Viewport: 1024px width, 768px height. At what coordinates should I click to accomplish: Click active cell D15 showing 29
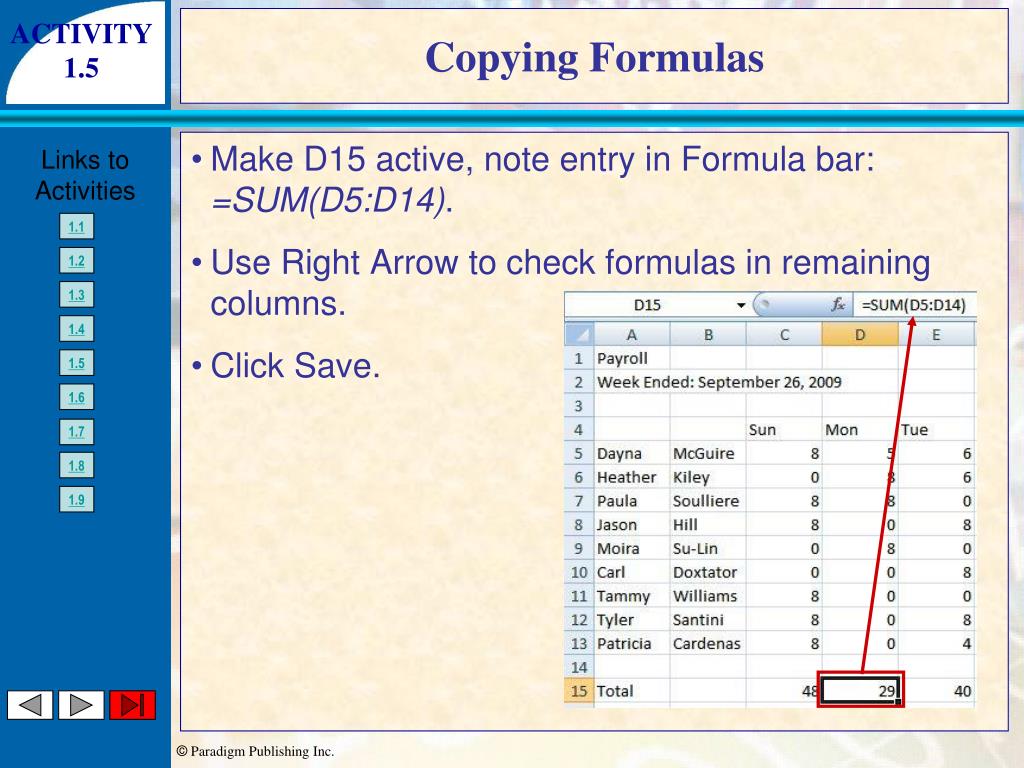(x=861, y=690)
